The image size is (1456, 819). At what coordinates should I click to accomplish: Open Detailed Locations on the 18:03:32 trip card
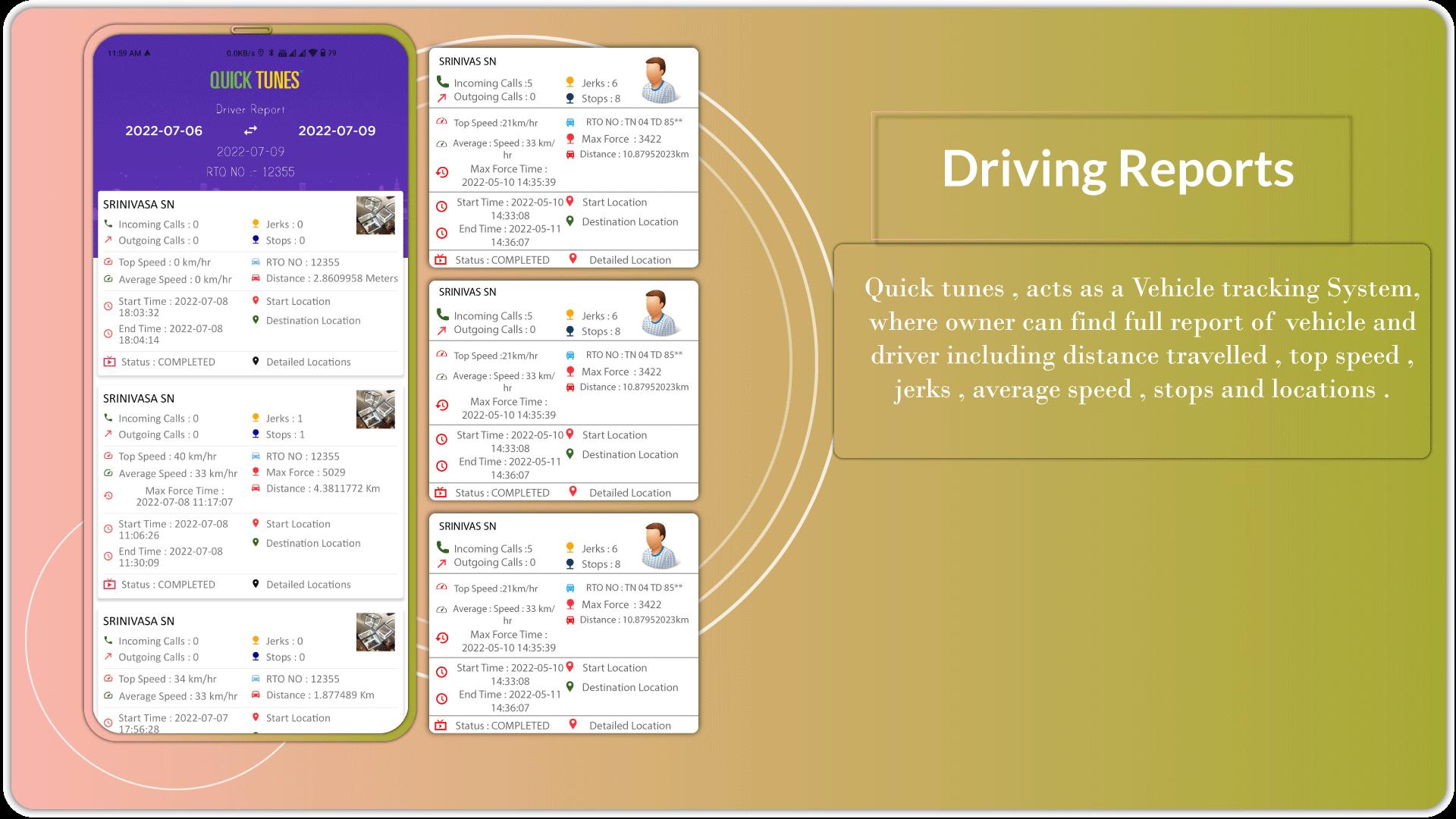point(308,362)
